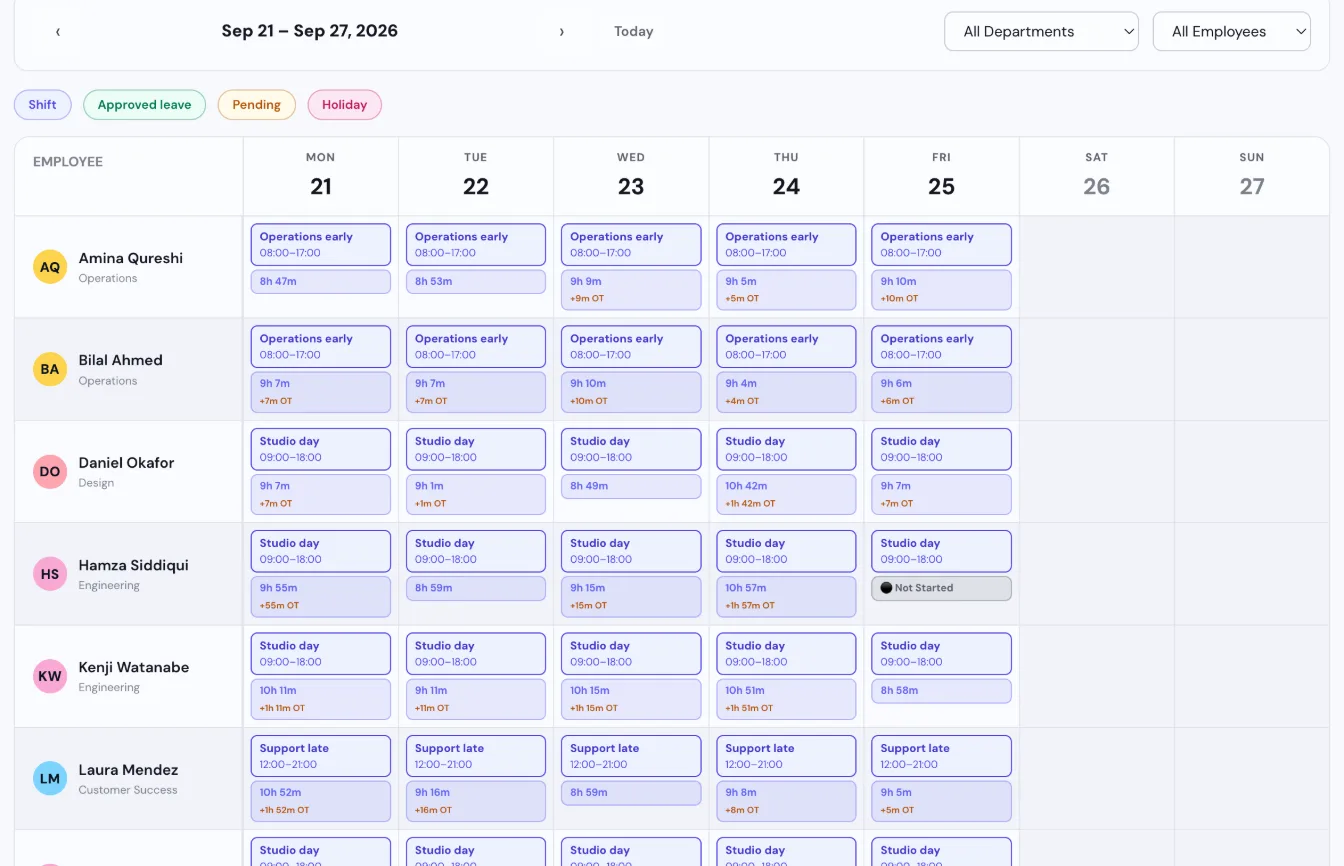Open the All Departments dropdown

tap(1041, 31)
